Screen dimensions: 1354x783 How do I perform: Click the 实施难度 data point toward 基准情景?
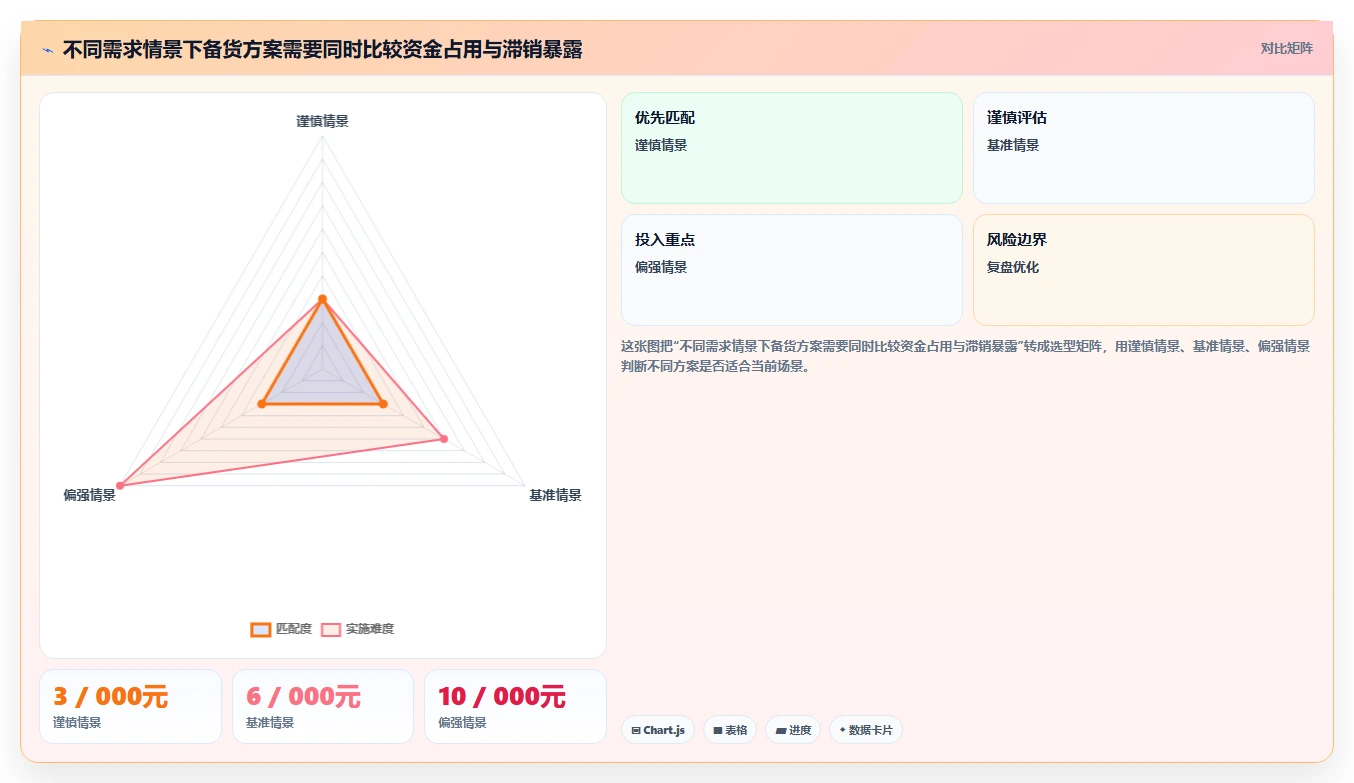point(444,439)
